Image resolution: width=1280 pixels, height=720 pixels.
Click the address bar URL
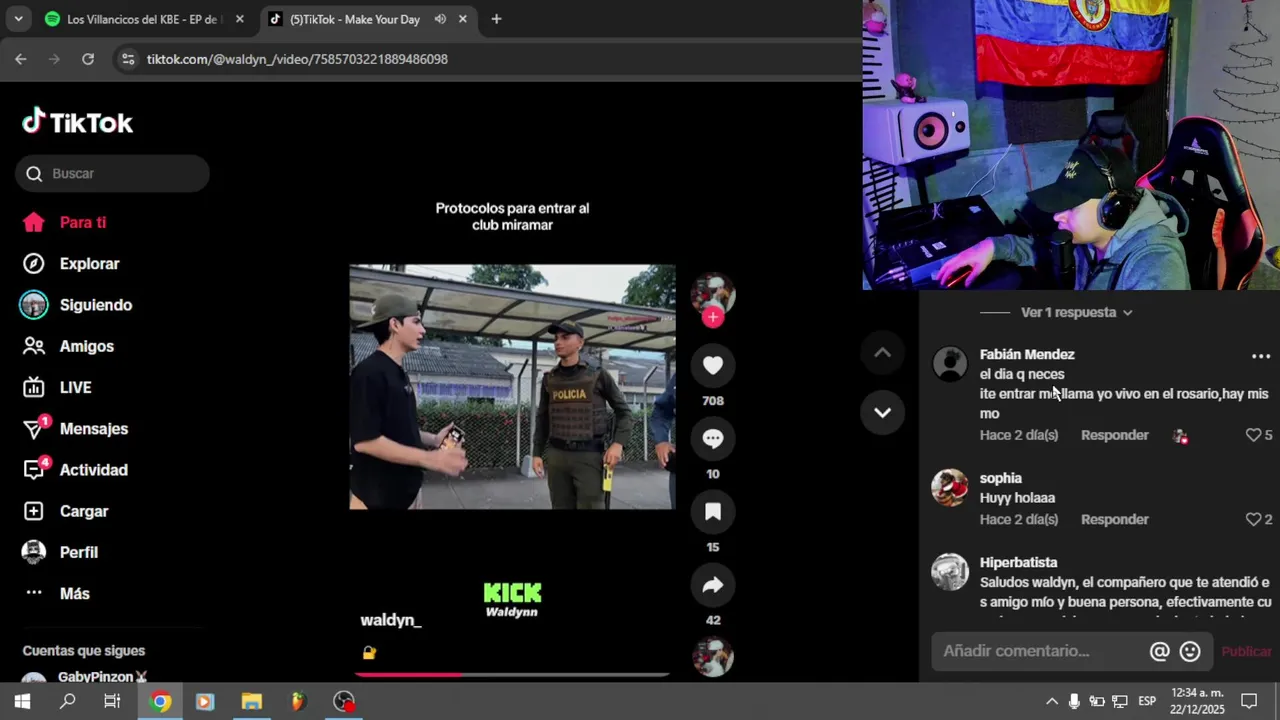tap(297, 59)
